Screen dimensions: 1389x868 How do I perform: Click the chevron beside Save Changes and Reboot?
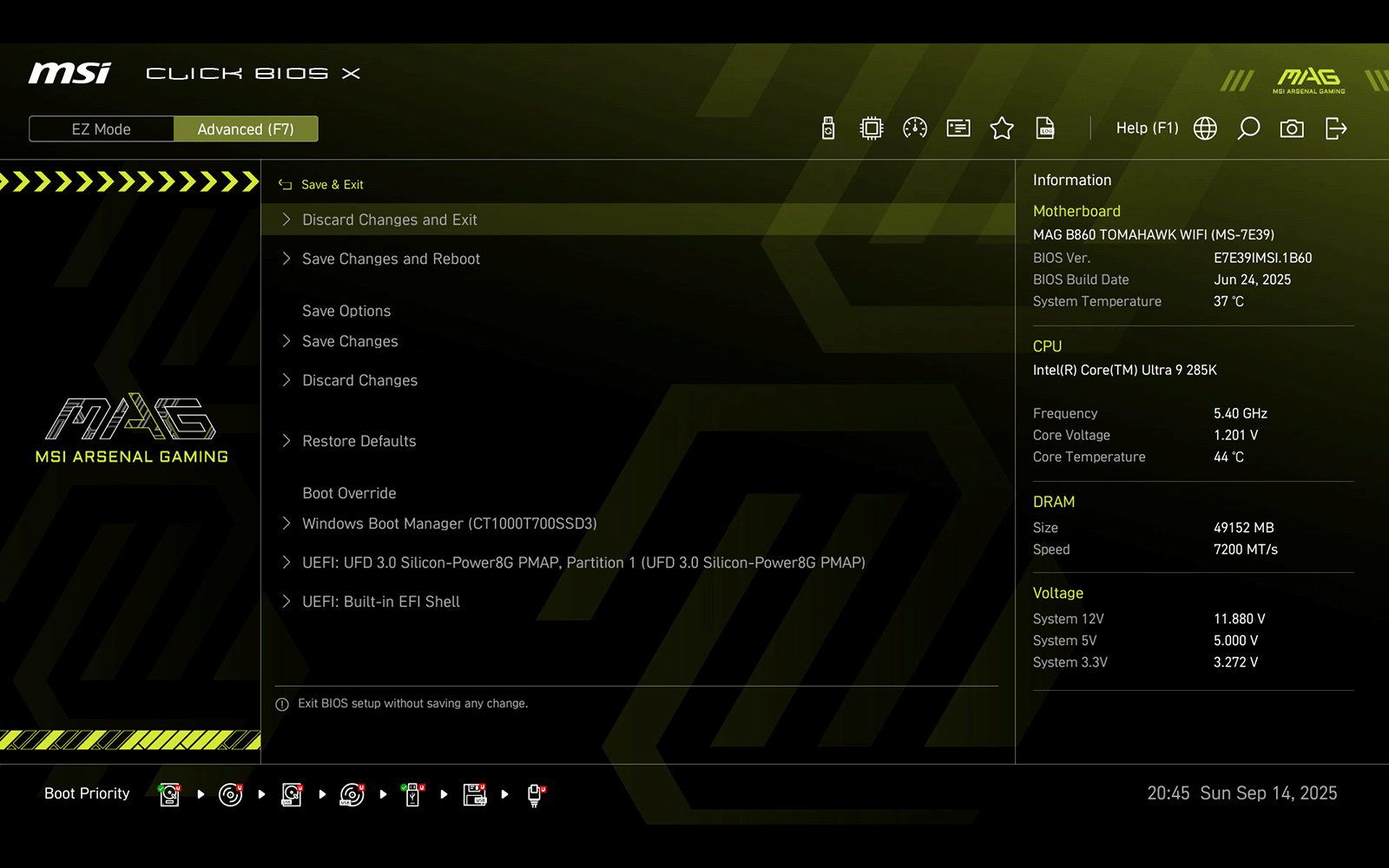[x=286, y=259]
